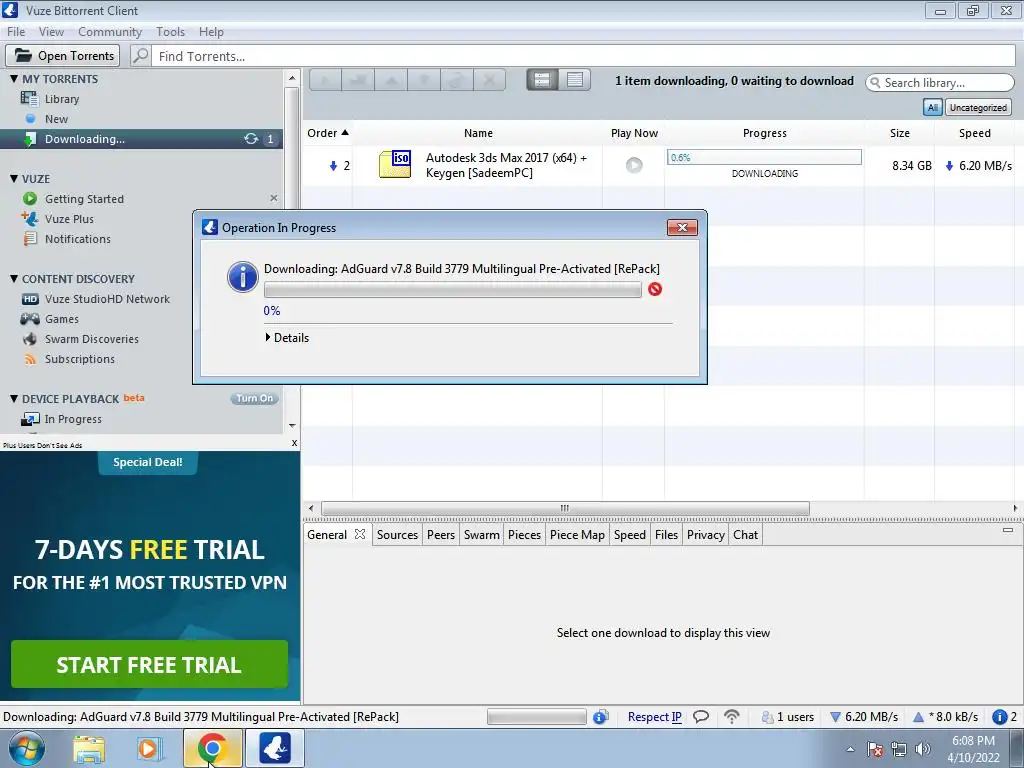Open Swarm Discoveries
This screenshot has height=768, width=1024.
tap(91, 339)
